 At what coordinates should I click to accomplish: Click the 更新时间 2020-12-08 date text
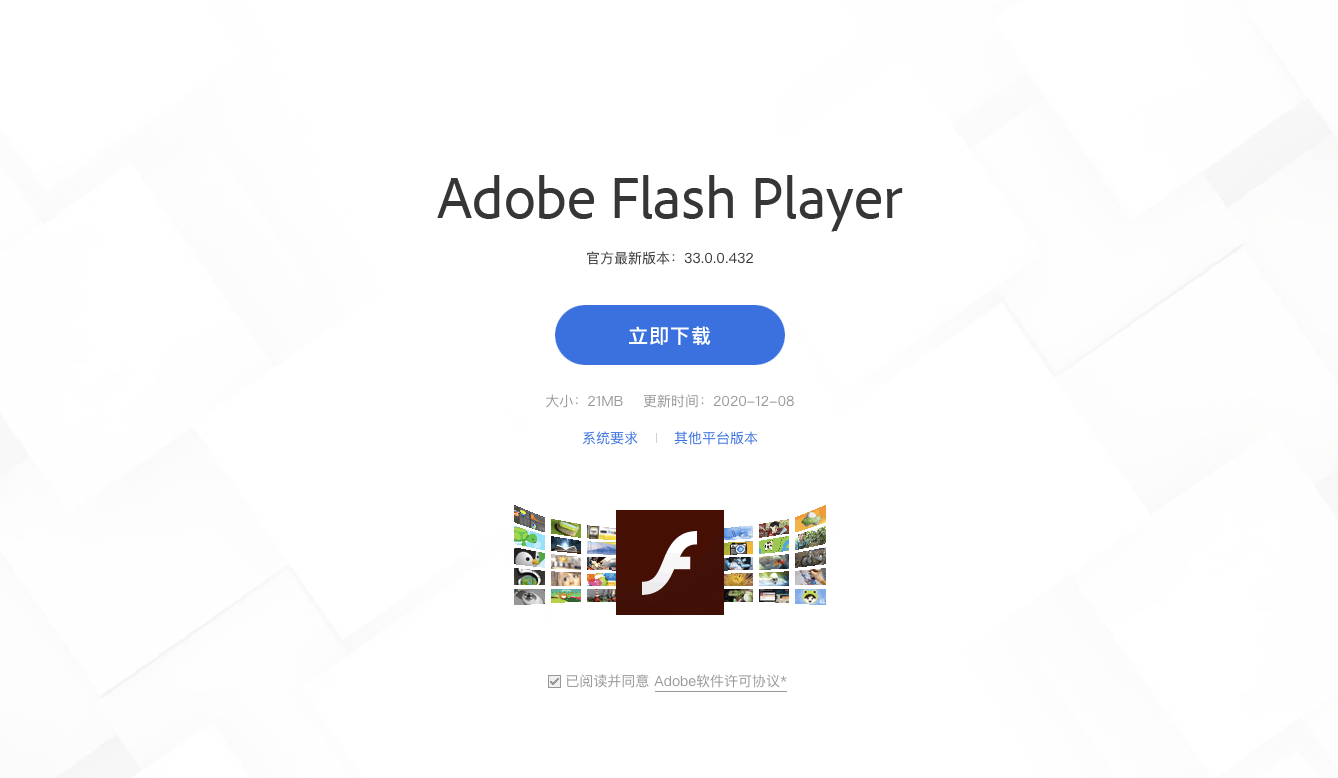coord(719,401)
